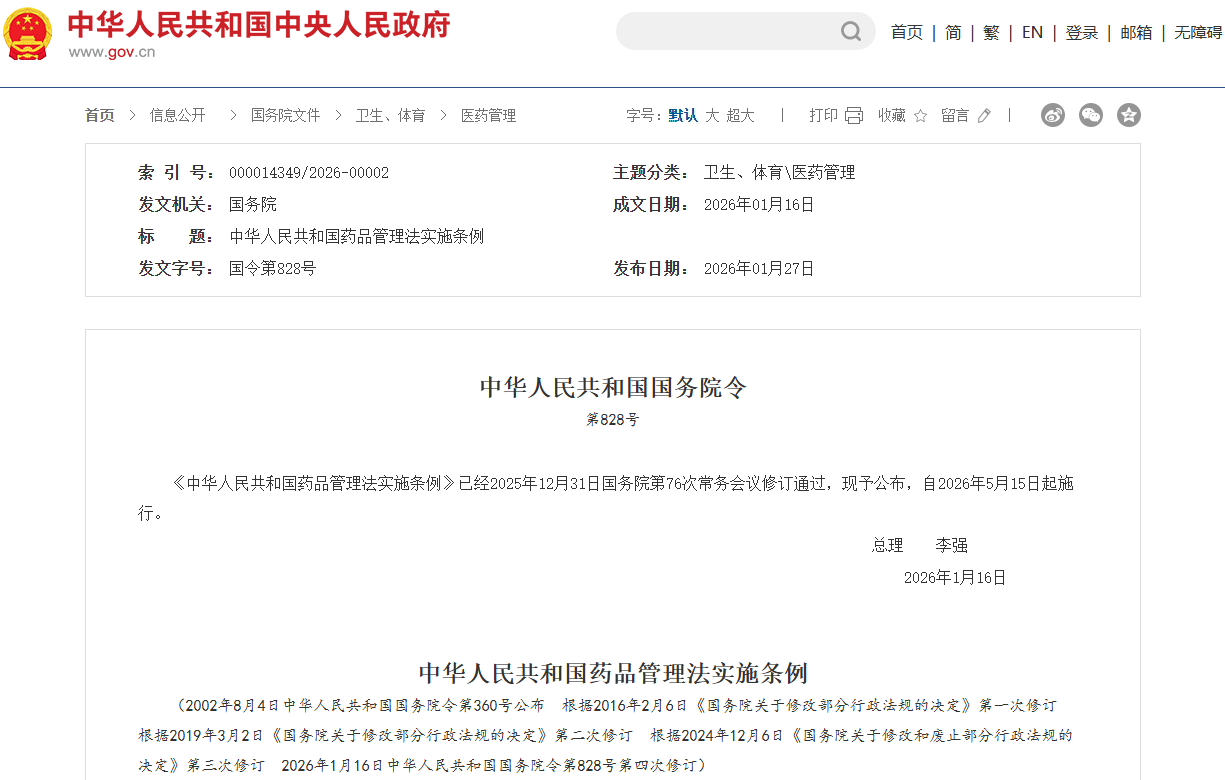Click the search magnifier icon

point(850,32)
